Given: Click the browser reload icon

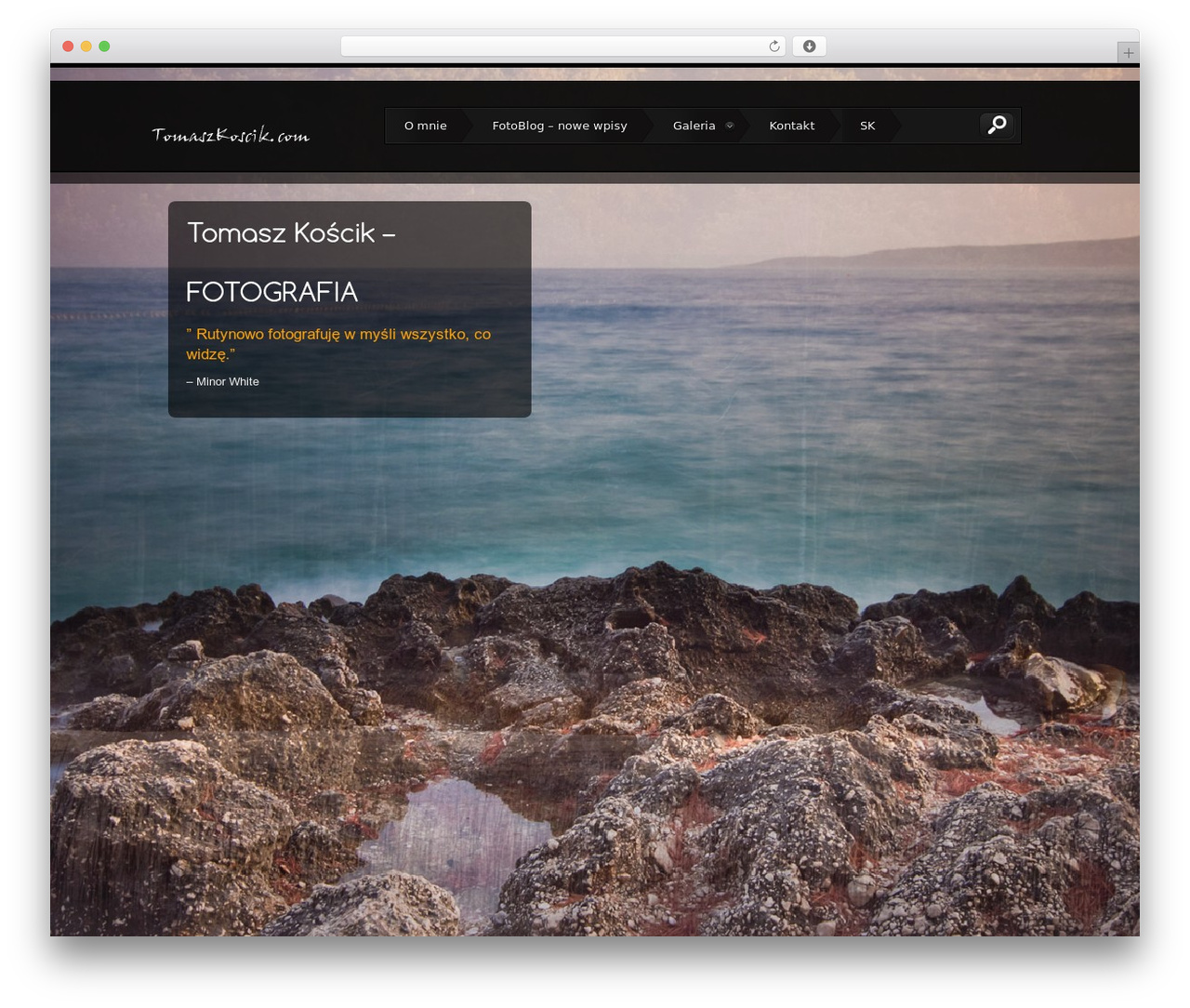Looking at the screenshot, I should point(774,46).
